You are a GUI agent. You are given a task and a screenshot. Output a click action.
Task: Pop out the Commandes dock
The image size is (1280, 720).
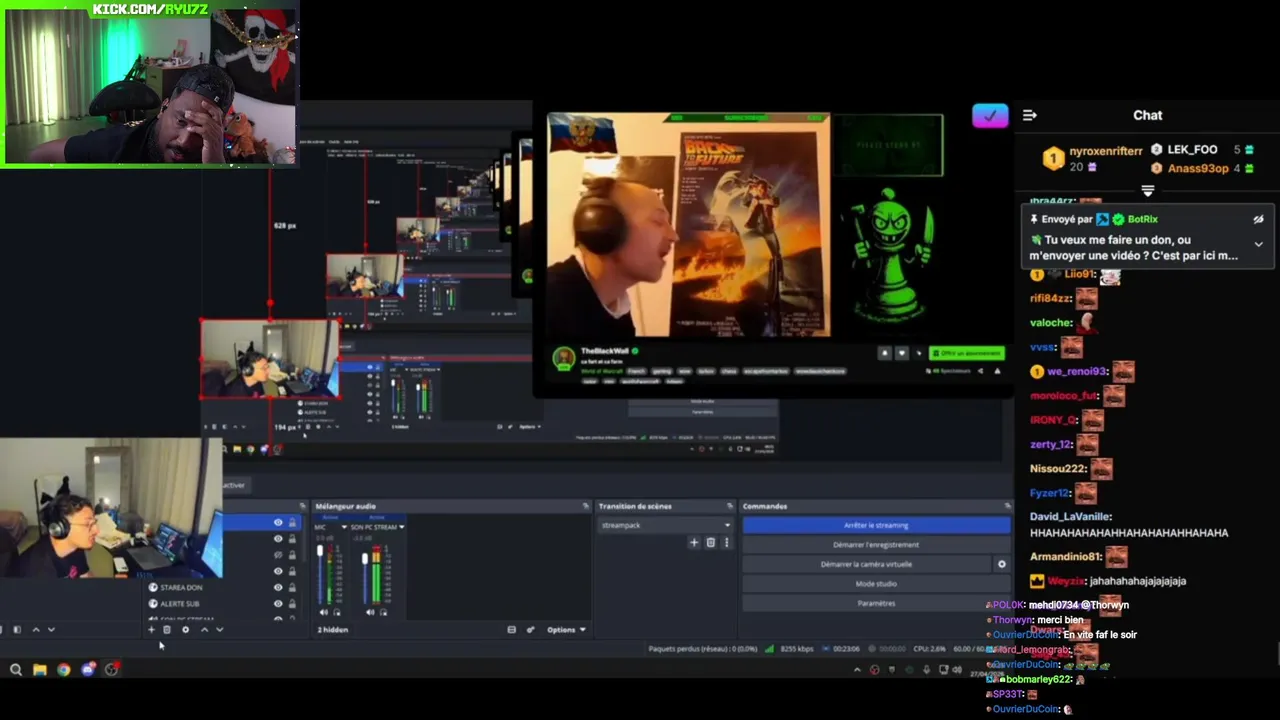coord(1008,506)
